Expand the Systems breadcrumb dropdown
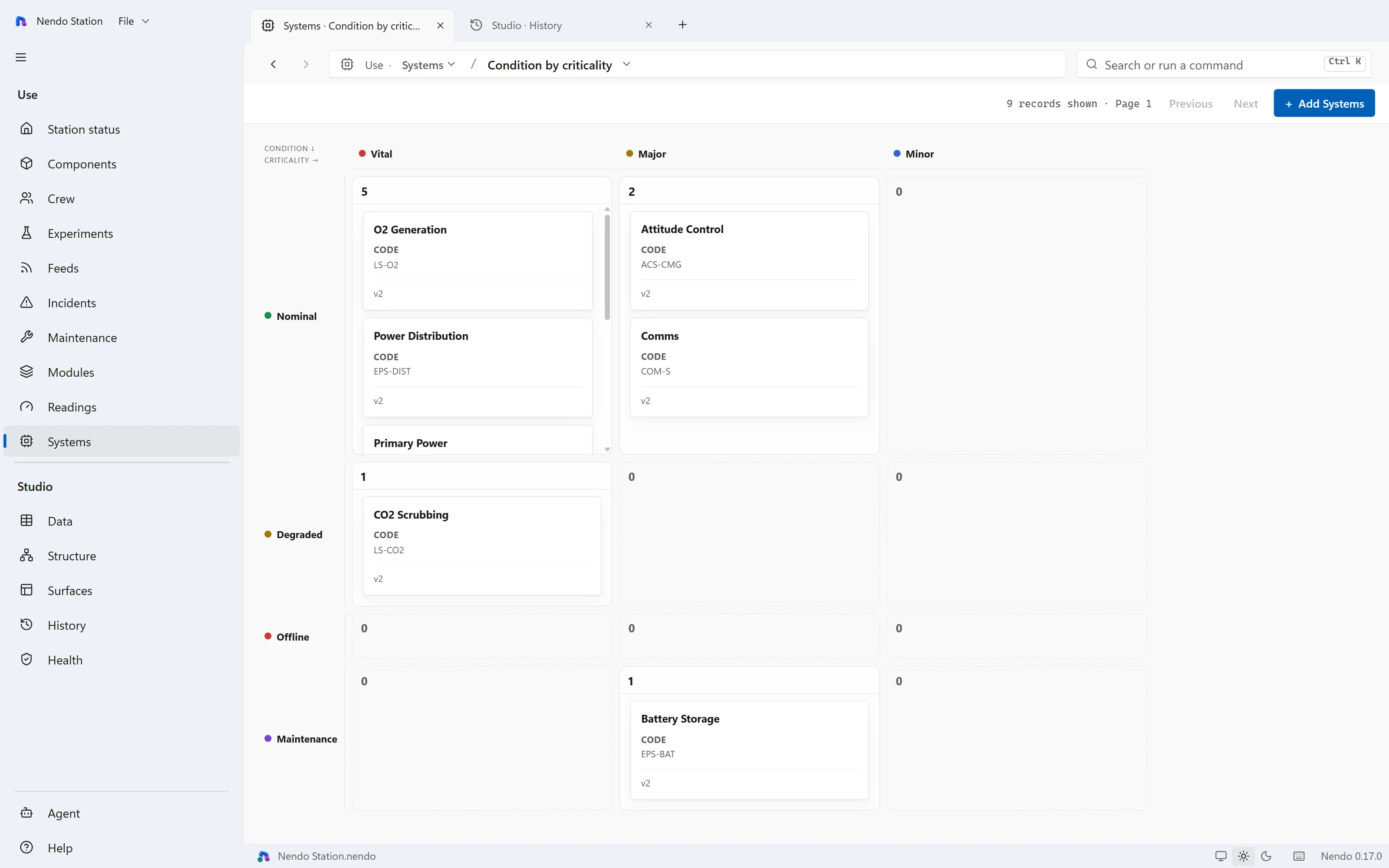 tap(428, 65)
